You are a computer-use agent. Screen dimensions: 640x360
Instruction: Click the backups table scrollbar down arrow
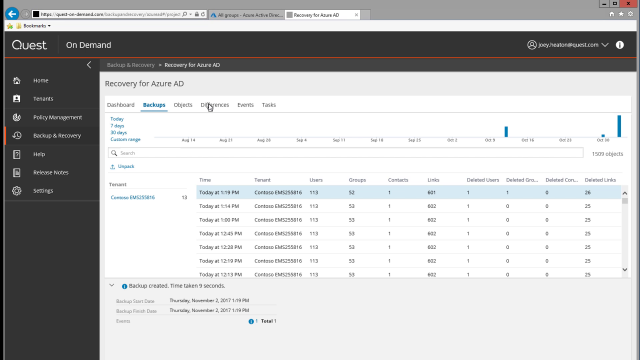pyautogui.click(x=624, y=270)
